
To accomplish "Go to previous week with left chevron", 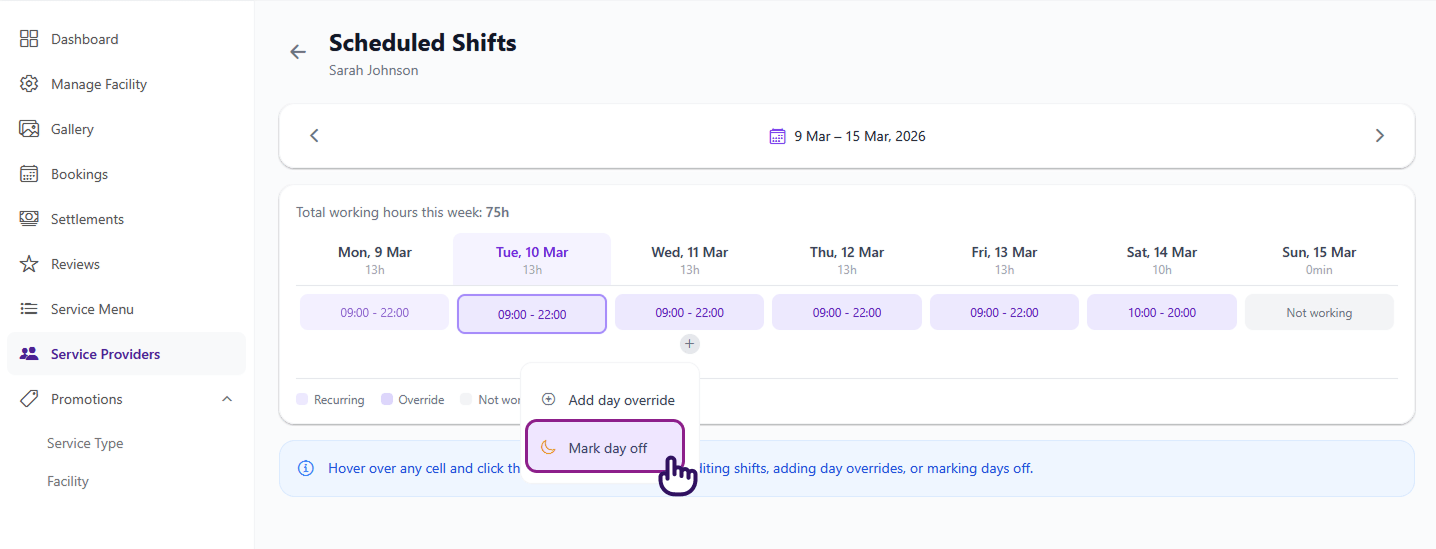I will pyautogui.click(x=314, y=136).
